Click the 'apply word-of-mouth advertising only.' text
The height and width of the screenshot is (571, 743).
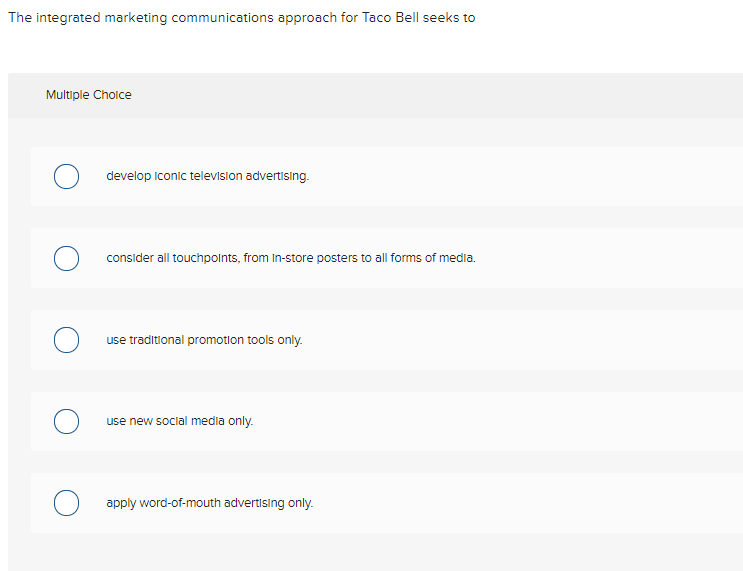click(210, 503)
